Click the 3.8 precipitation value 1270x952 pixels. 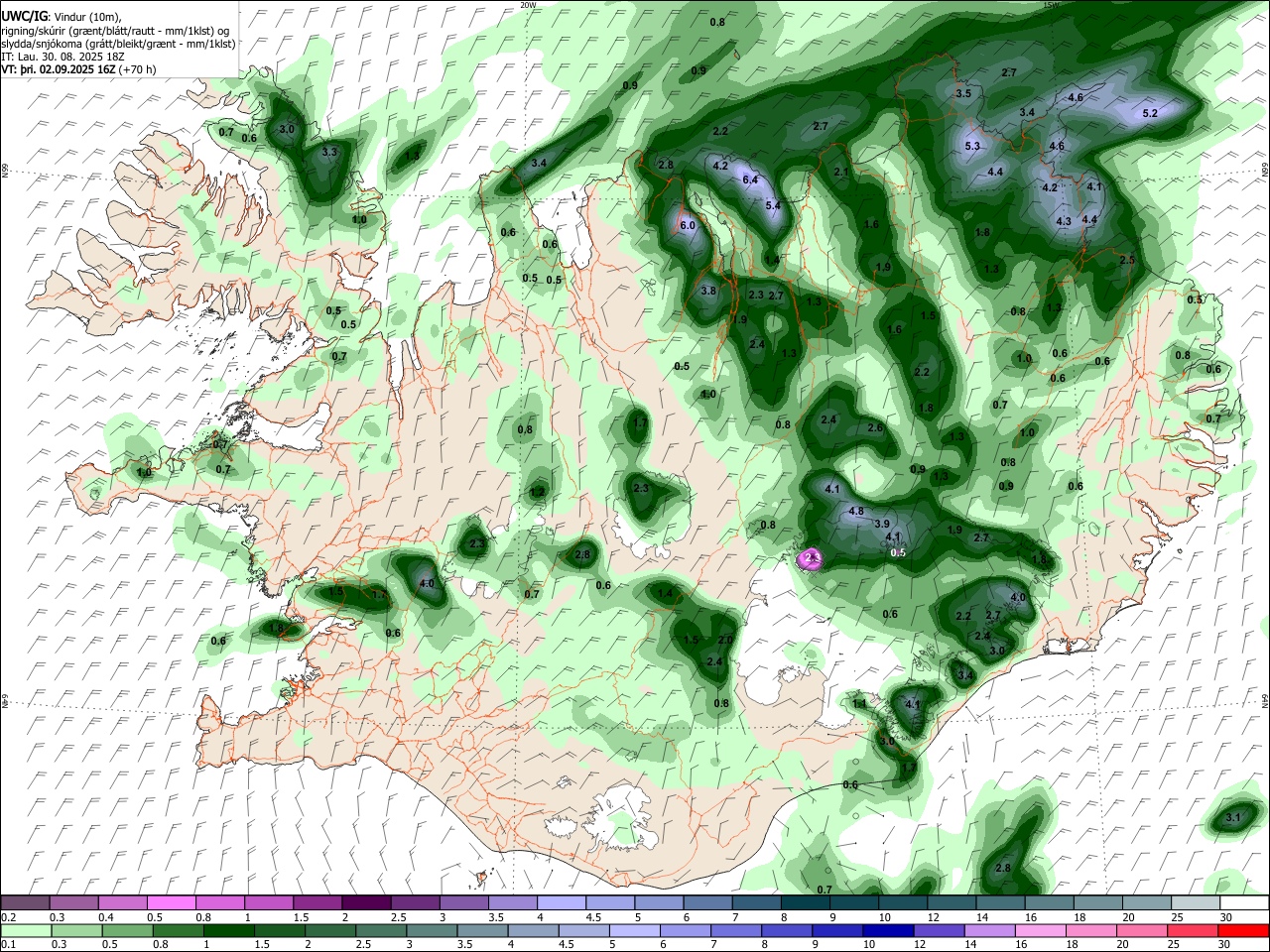point(708,291)
